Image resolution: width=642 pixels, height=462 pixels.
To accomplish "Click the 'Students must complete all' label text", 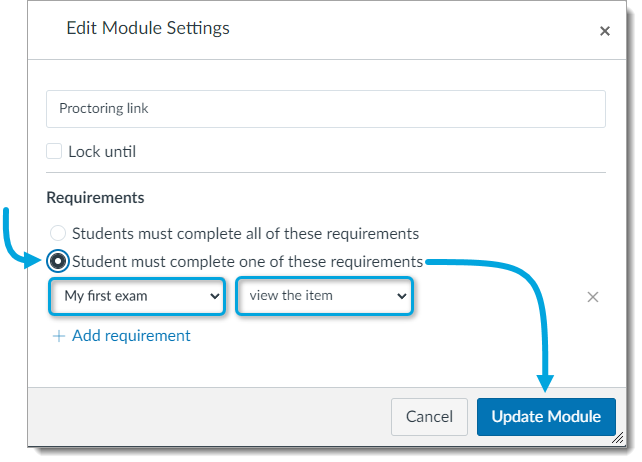I will point(245,234).
